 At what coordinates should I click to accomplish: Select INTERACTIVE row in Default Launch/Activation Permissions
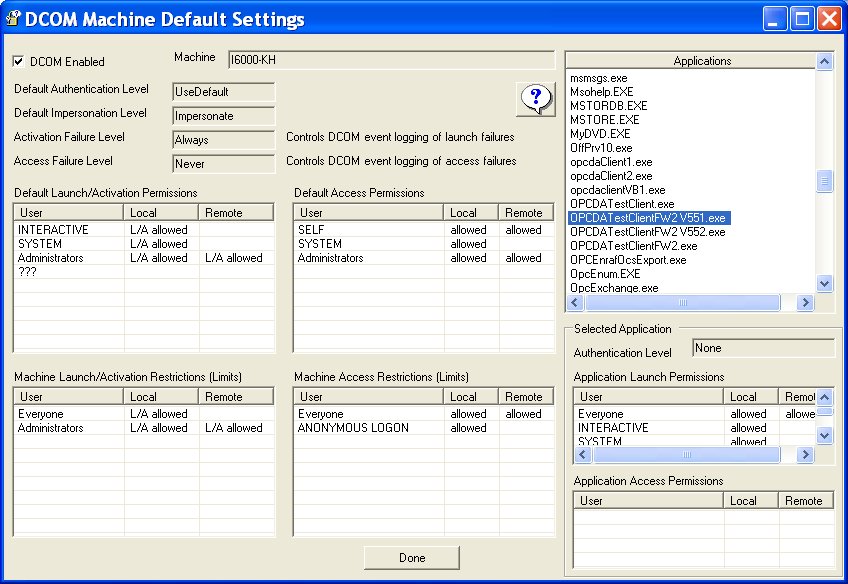point(144,230)
